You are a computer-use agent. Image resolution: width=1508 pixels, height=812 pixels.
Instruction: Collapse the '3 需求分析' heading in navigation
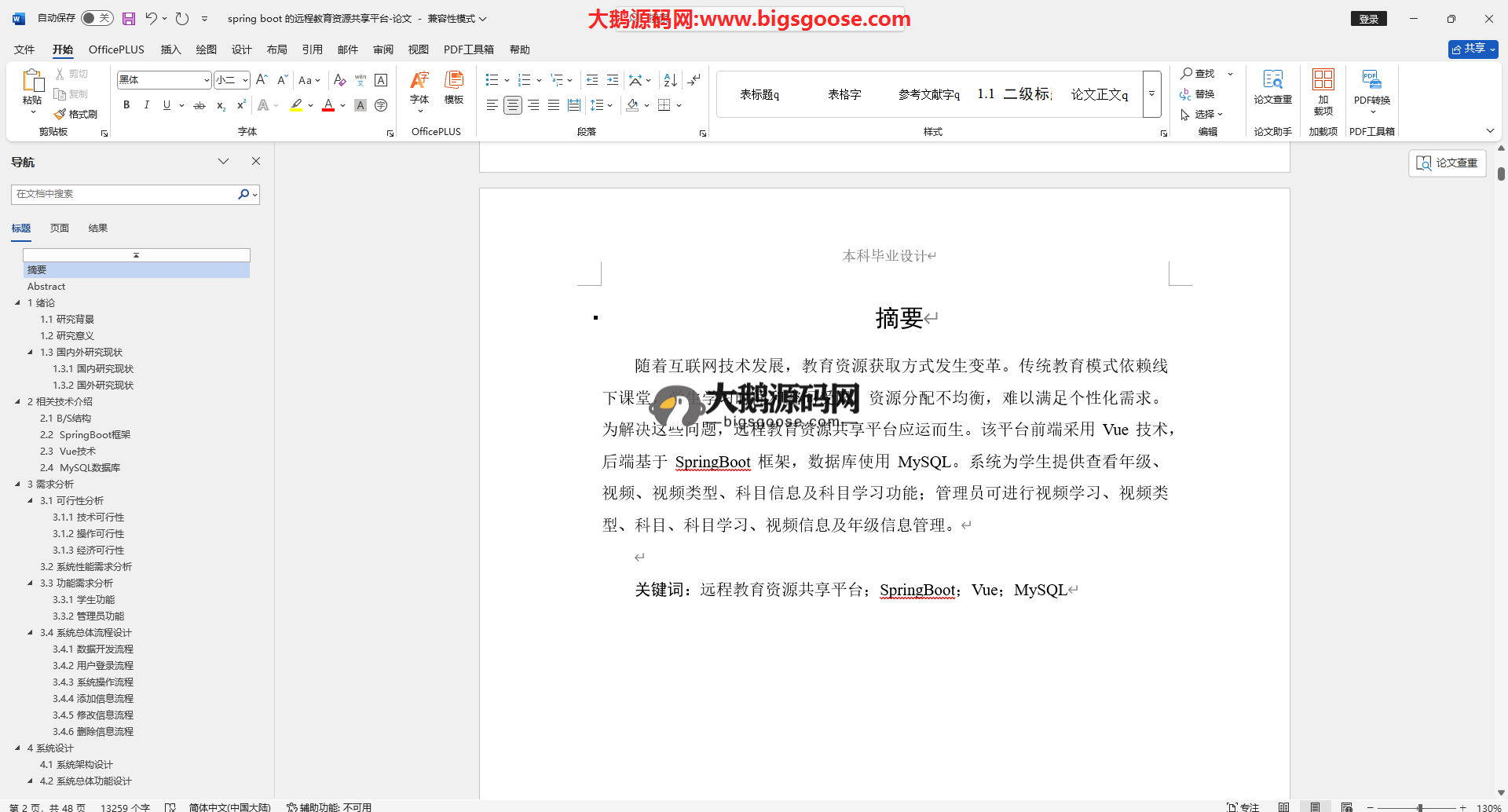(x=18, y=484)
